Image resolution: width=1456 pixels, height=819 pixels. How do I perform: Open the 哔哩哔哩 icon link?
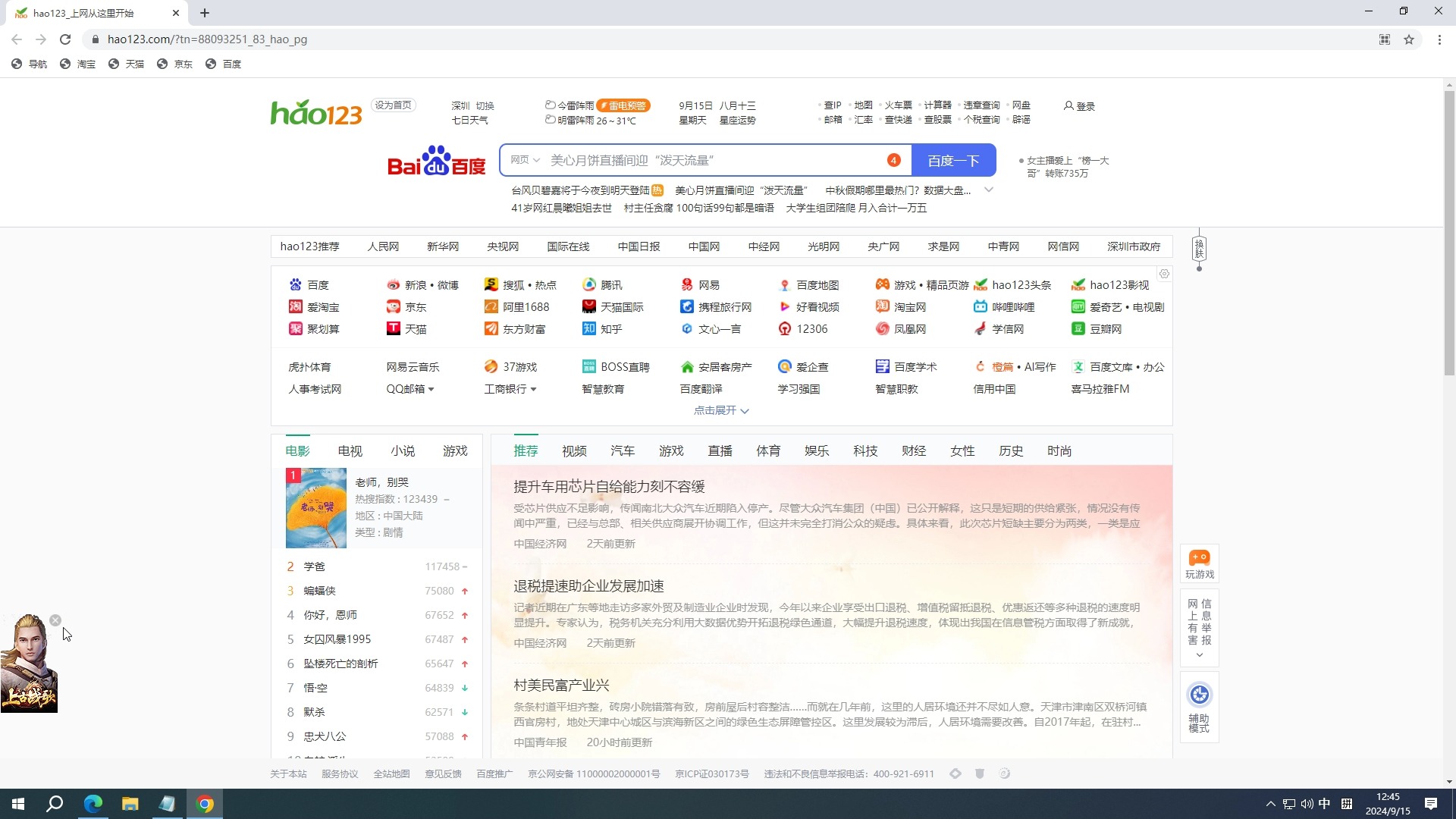coord(980,306)
